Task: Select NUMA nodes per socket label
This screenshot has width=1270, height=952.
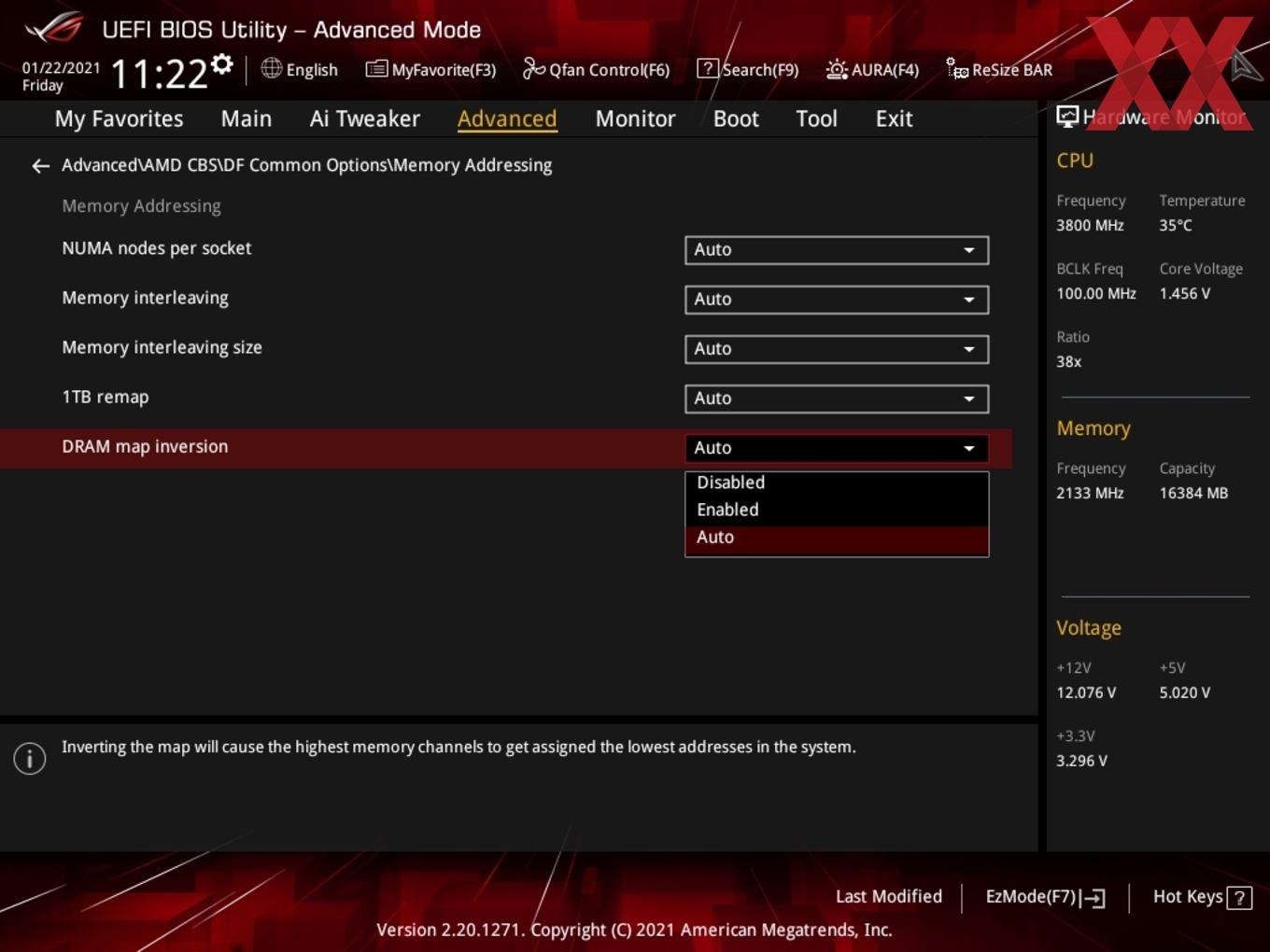Action: [x=157, y=248]
